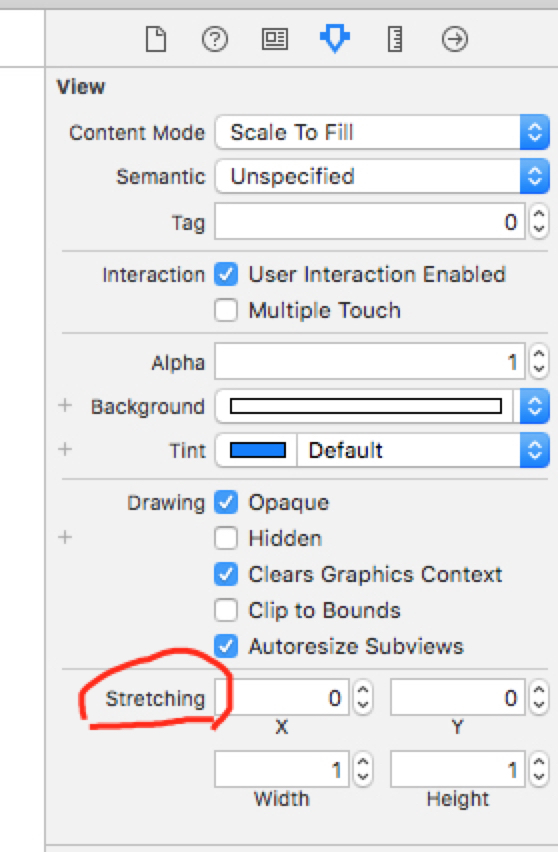Open the File inspector tab
Screen dimensions: 558x852
pos(156,39)
